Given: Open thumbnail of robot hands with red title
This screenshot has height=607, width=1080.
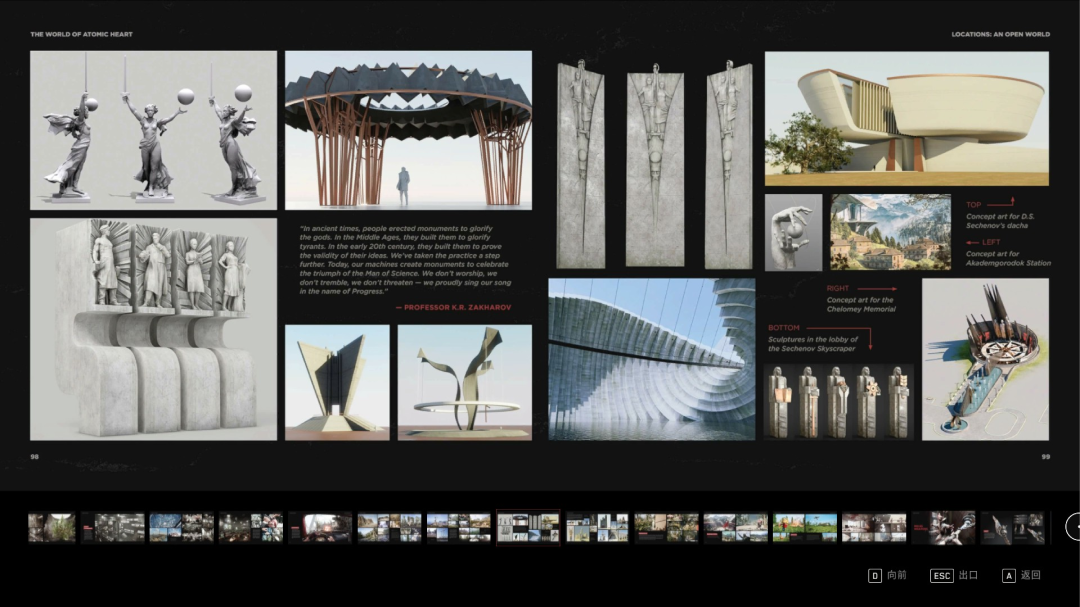Looking at the screenshot, I should pyautogui.click(x=944, y=528).
